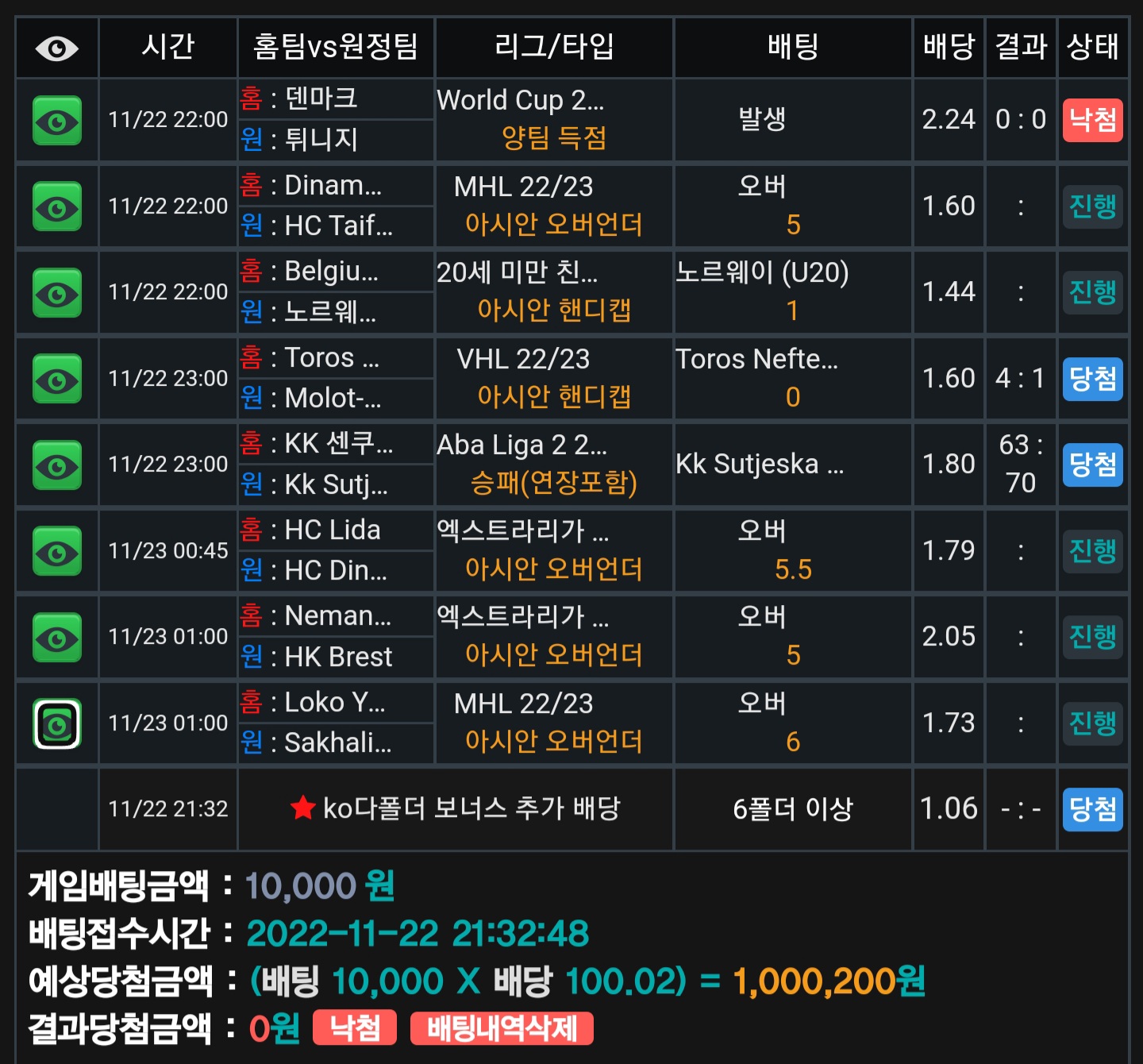
Task: Click the 진행 status on HC Lida row
Action: (x=1093, y=551)
